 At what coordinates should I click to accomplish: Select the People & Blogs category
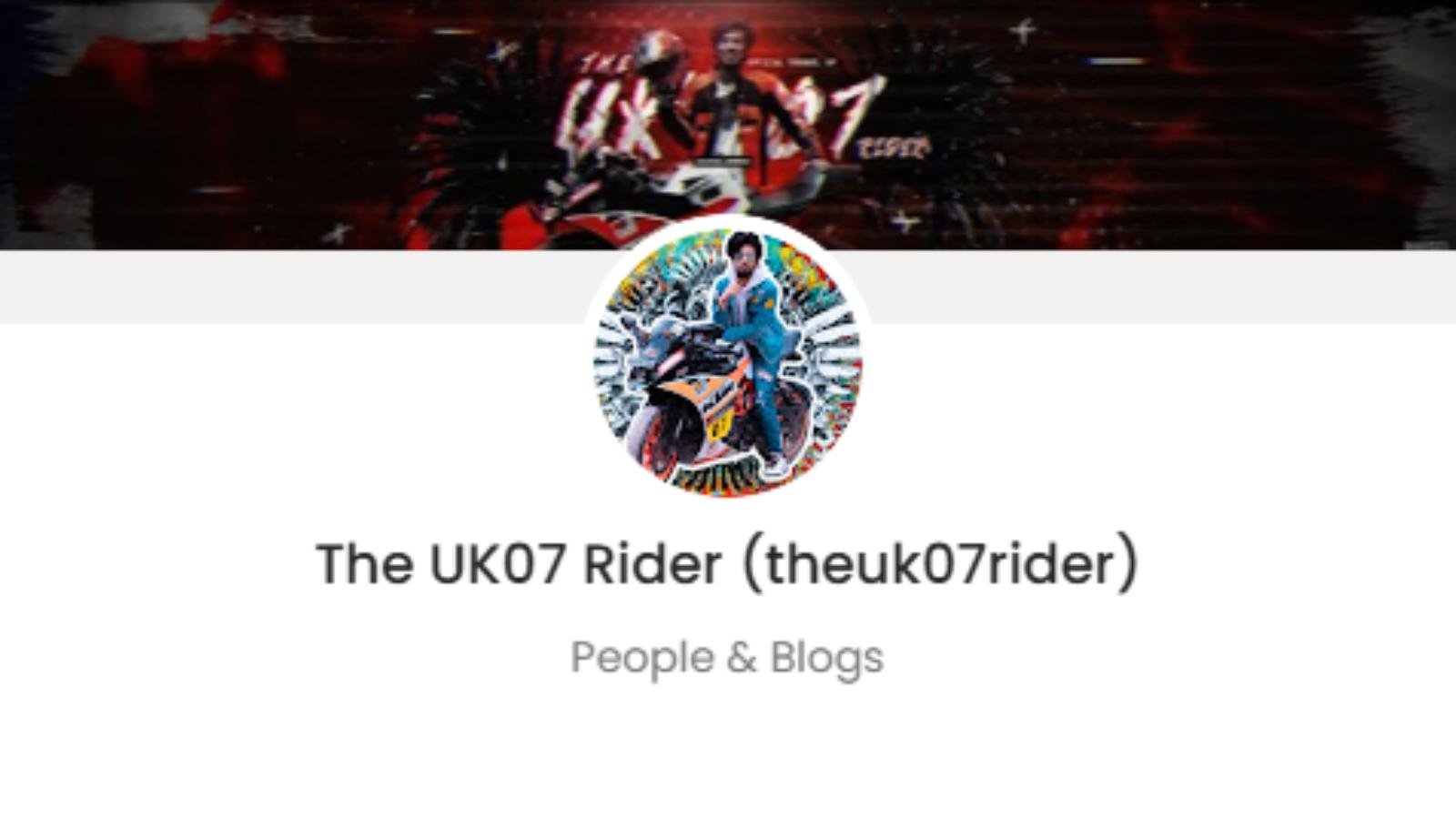(727, 658)
